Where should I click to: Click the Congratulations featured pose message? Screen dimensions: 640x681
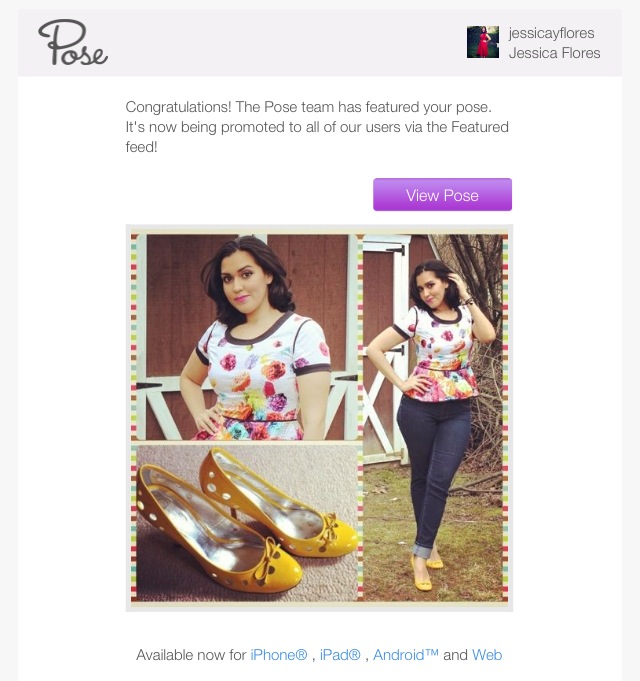point(317,127)
